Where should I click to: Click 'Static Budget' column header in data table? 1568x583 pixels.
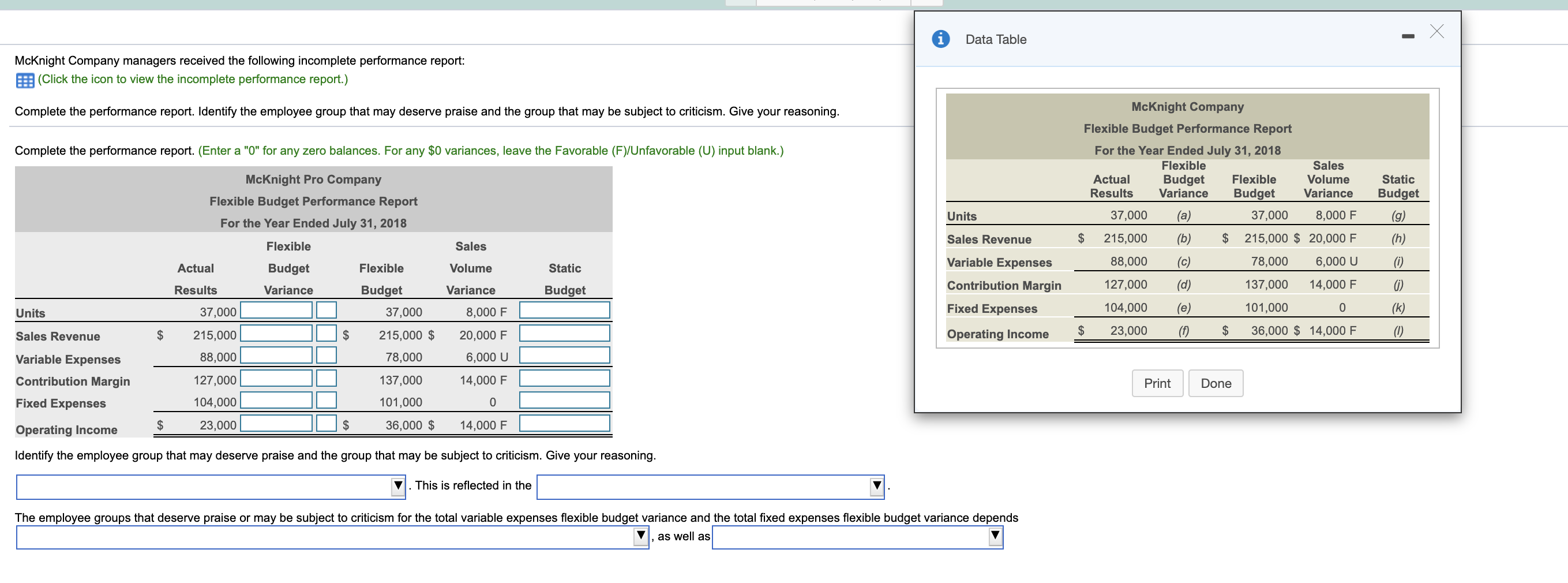point(1398,186)
